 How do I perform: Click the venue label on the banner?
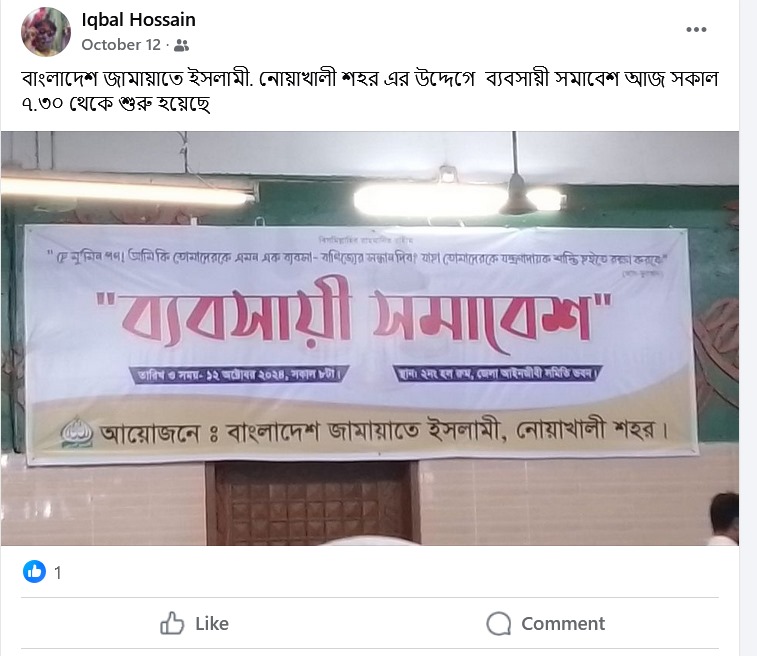(497, 373)
